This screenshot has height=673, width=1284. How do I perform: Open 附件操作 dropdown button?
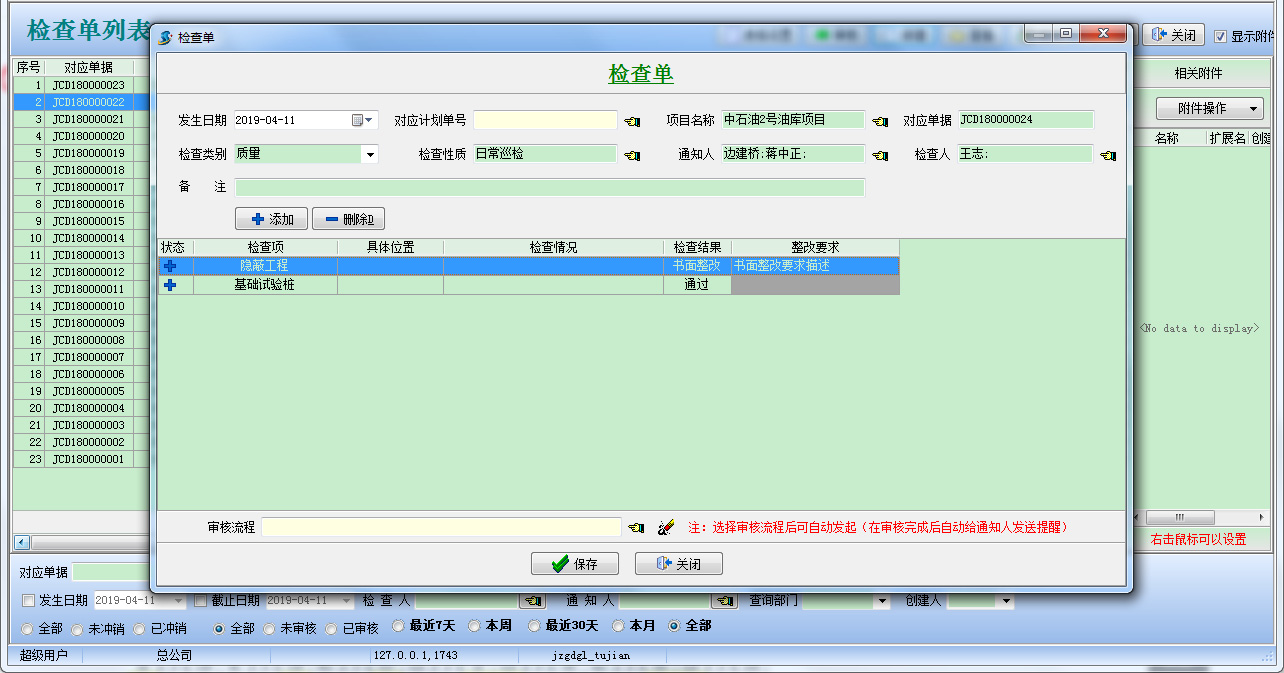click(x=1210, y=108)
